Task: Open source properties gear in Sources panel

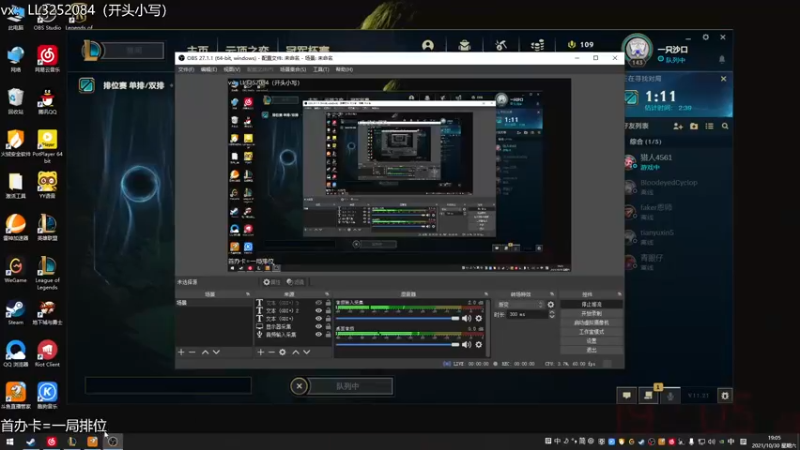Action: [283, 352]
